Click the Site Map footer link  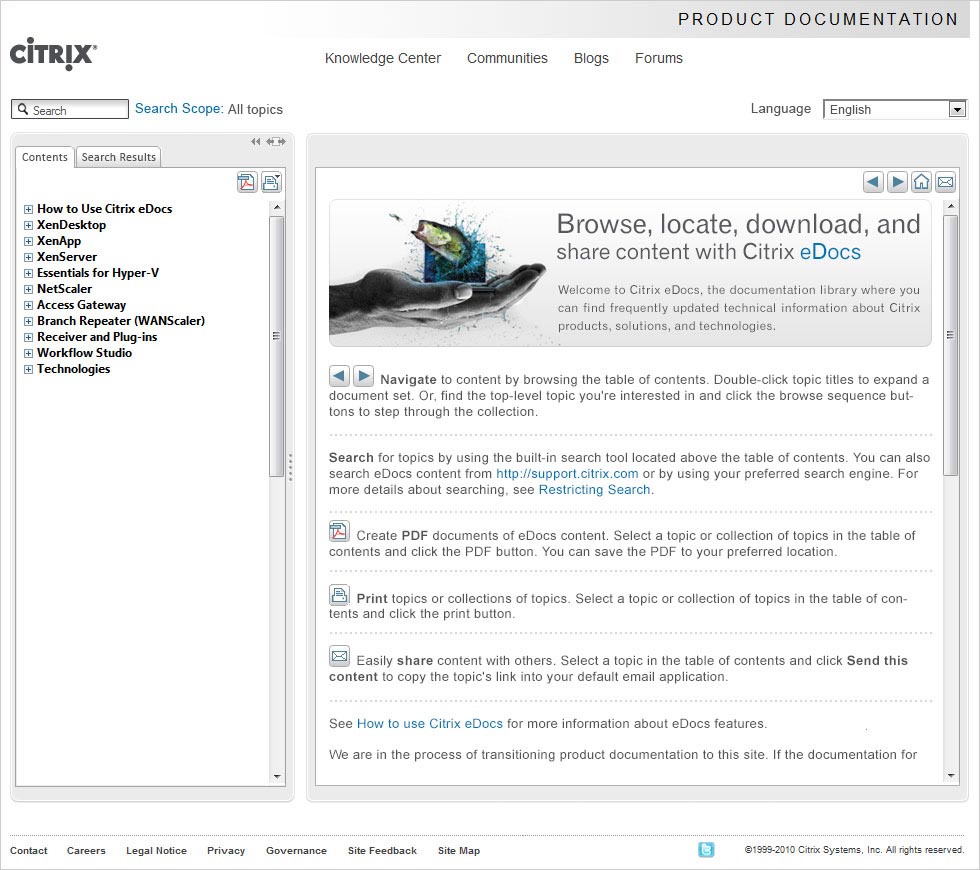pos(459,851)
